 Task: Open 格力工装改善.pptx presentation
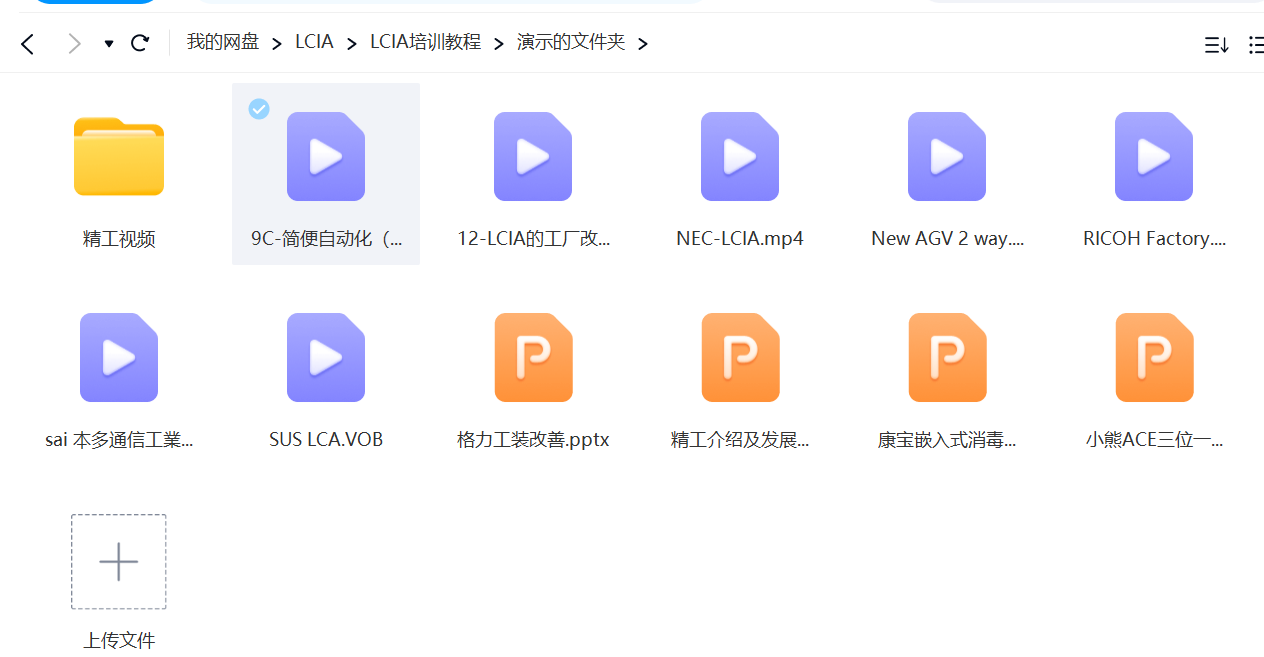point(533,358)
